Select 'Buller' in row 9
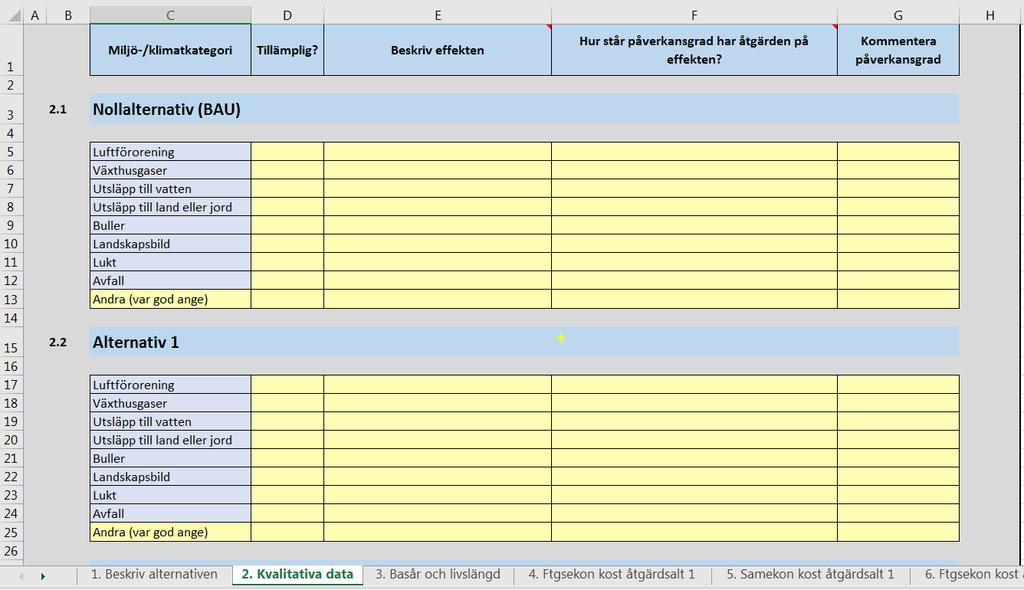Screen dimensions: 1024x590 pos(170,225)
